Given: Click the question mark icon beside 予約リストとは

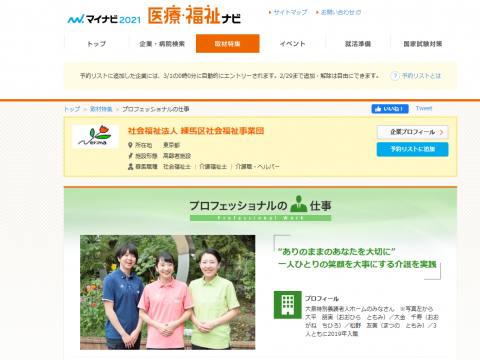Looking at the screenshot, I should coord(395,76).
